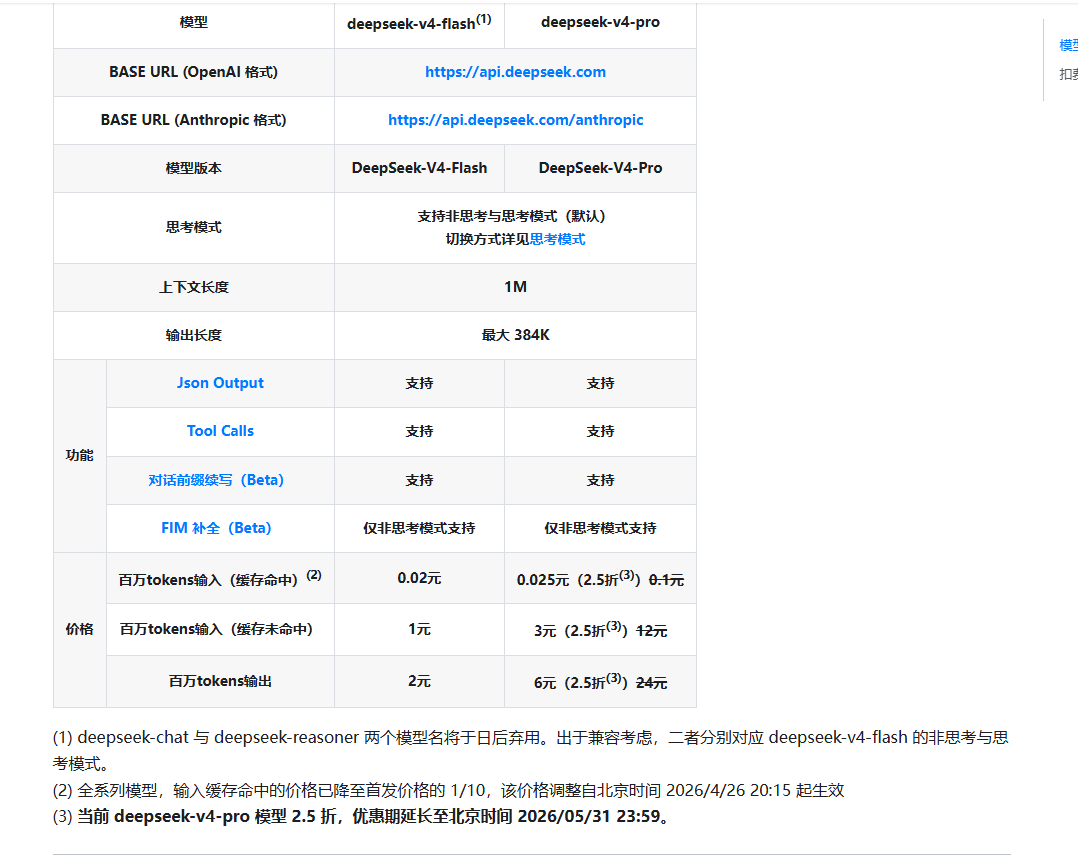Click footnote (2) about cache price adjustment

pos(448,791)
